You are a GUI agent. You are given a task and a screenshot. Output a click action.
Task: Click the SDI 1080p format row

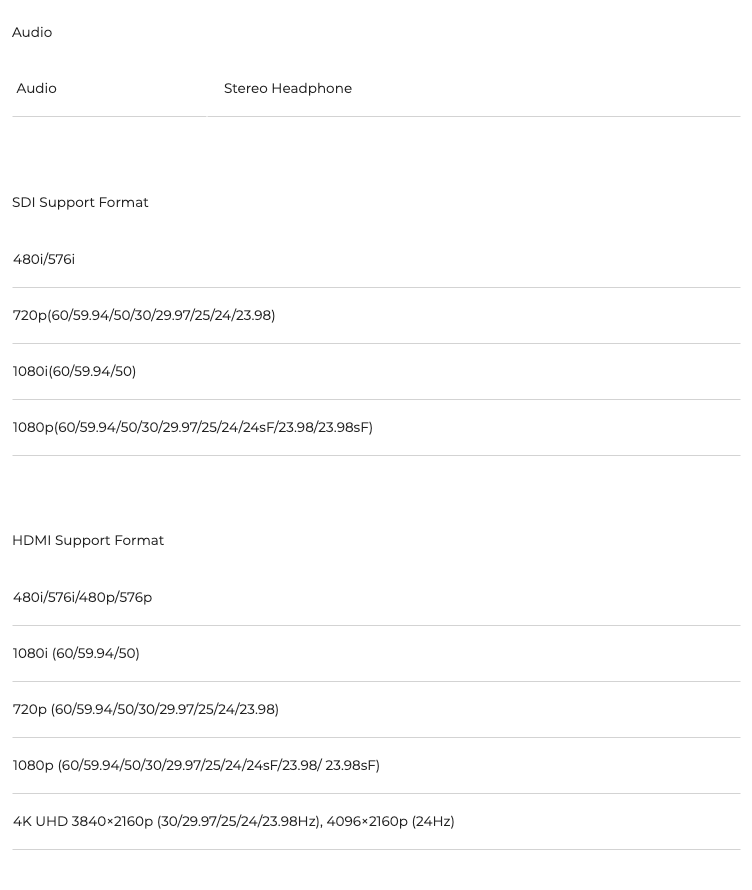click(376, 427)
